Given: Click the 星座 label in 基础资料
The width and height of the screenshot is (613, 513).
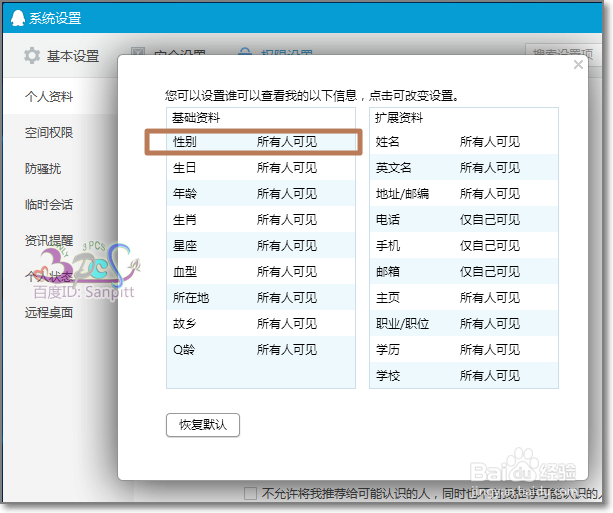Looking at the screenshot, I should pos(185,246).
